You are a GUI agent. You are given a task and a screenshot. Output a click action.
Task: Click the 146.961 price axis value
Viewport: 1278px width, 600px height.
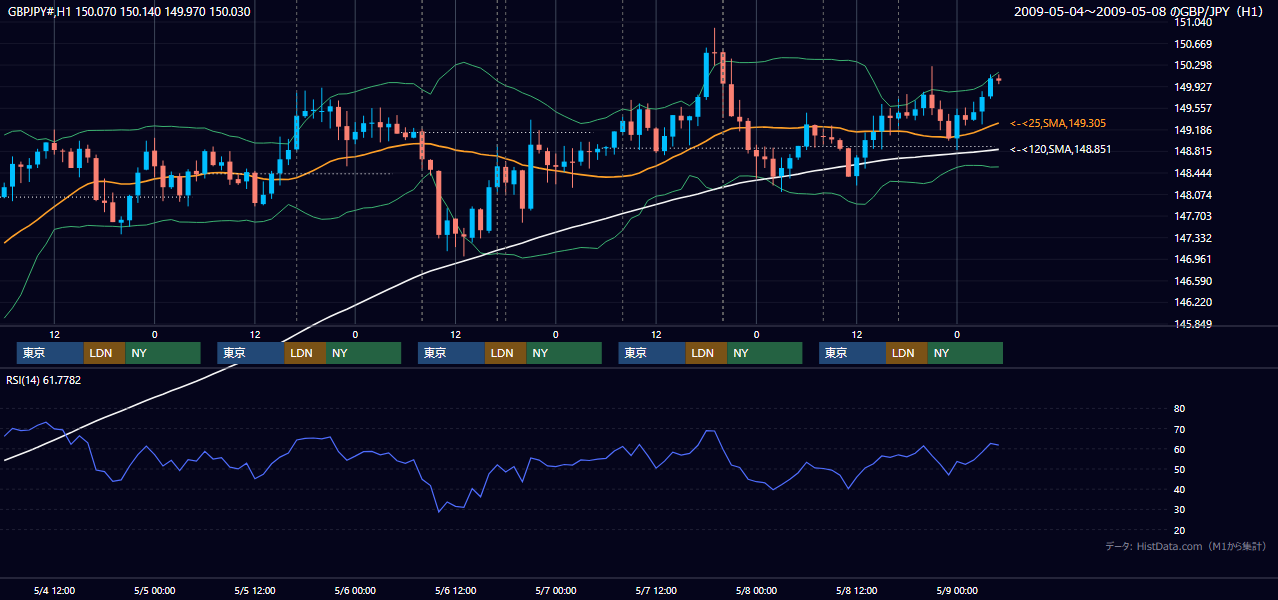click(1193, 259)
